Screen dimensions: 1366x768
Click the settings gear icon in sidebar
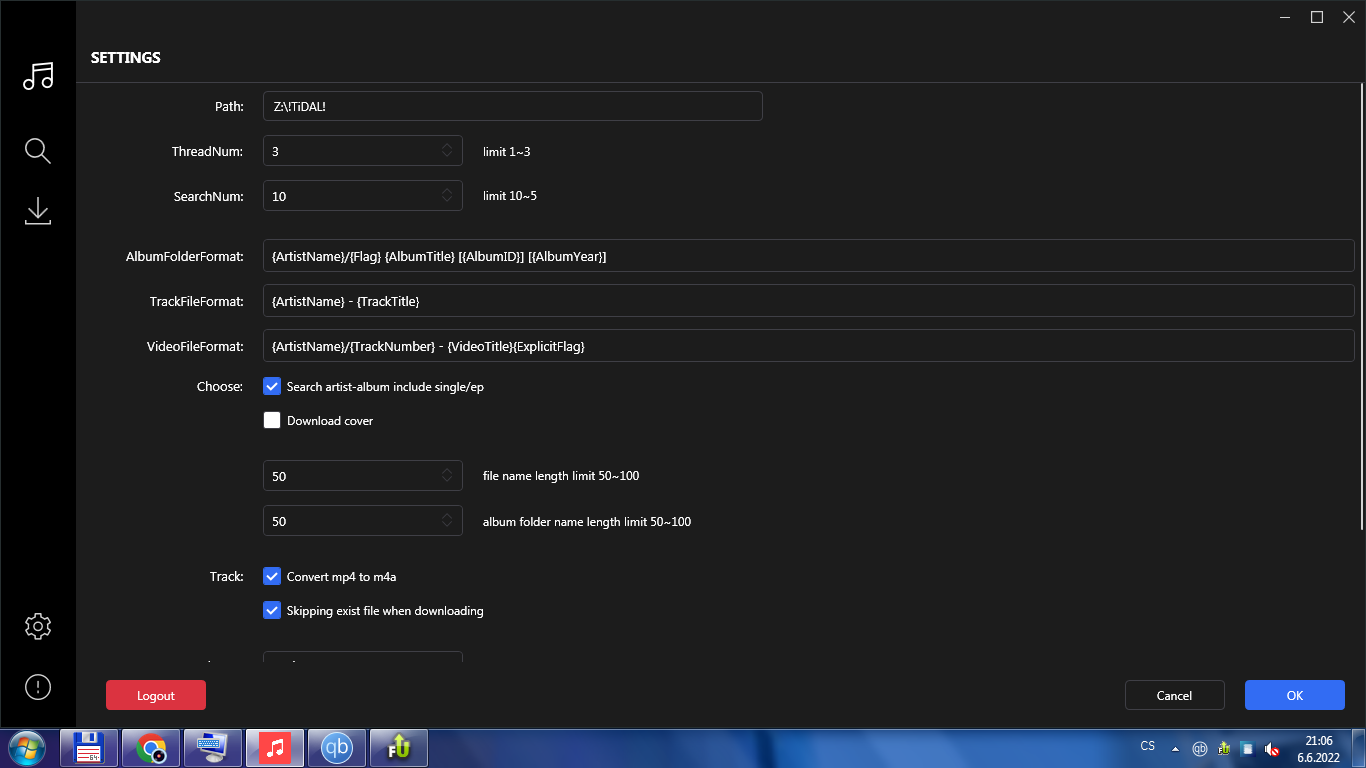(38, 626)
